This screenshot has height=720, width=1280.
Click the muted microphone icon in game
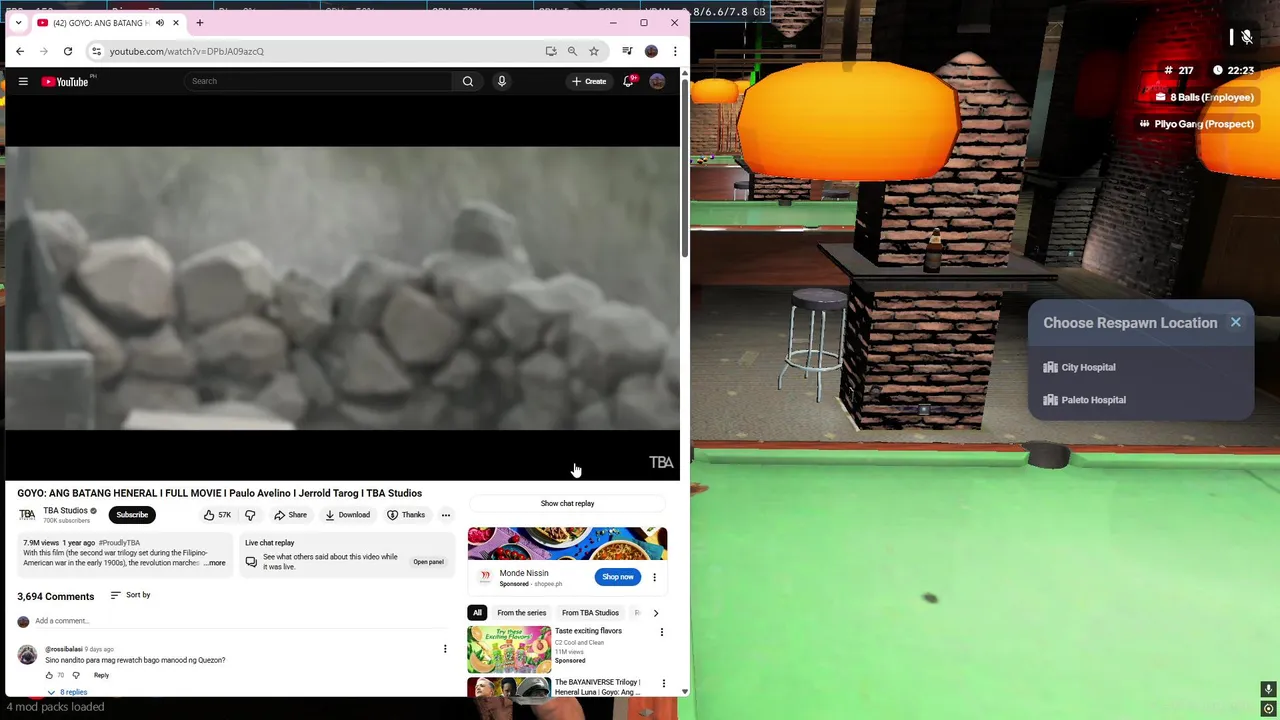click(1247, 37)
